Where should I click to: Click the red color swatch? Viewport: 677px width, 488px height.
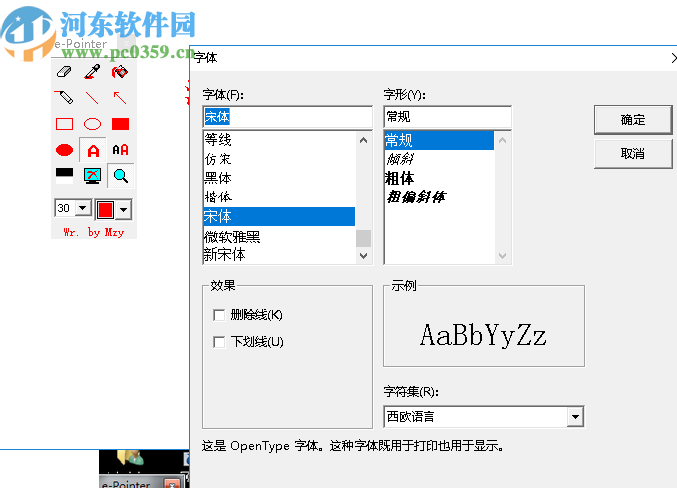[105, 210]
